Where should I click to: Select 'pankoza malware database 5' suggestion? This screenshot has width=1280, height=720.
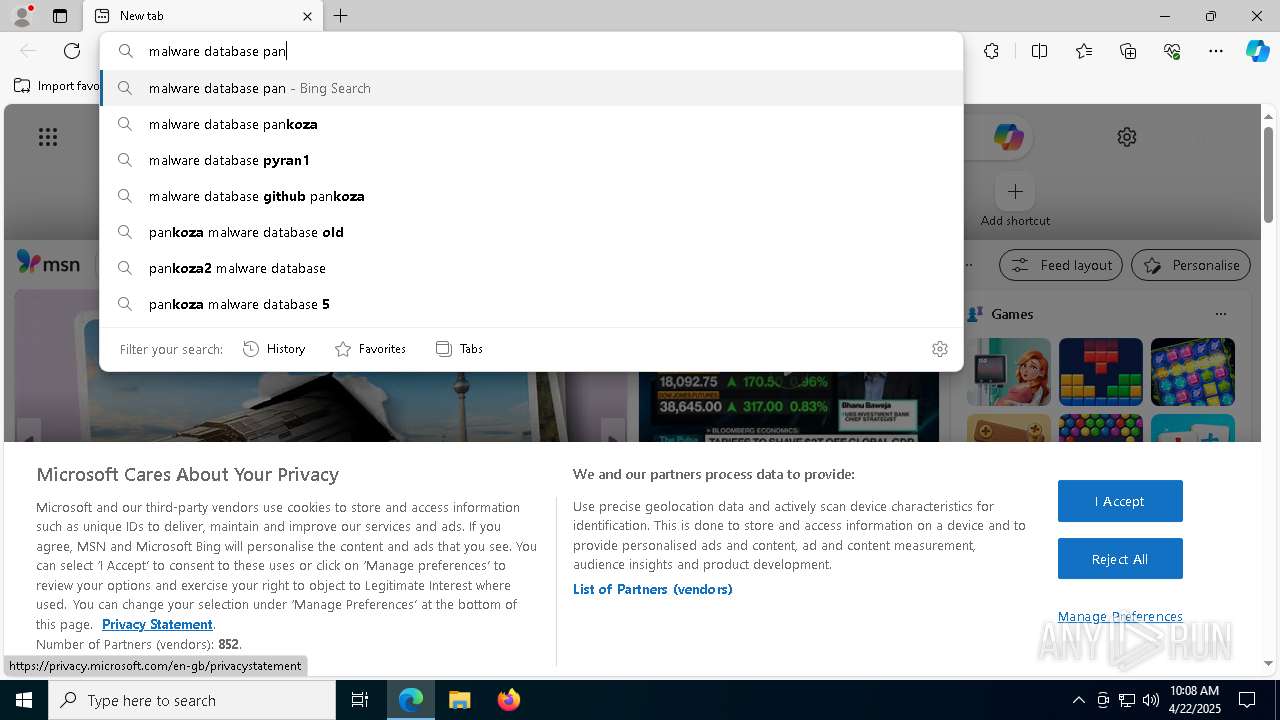(531, 304)
